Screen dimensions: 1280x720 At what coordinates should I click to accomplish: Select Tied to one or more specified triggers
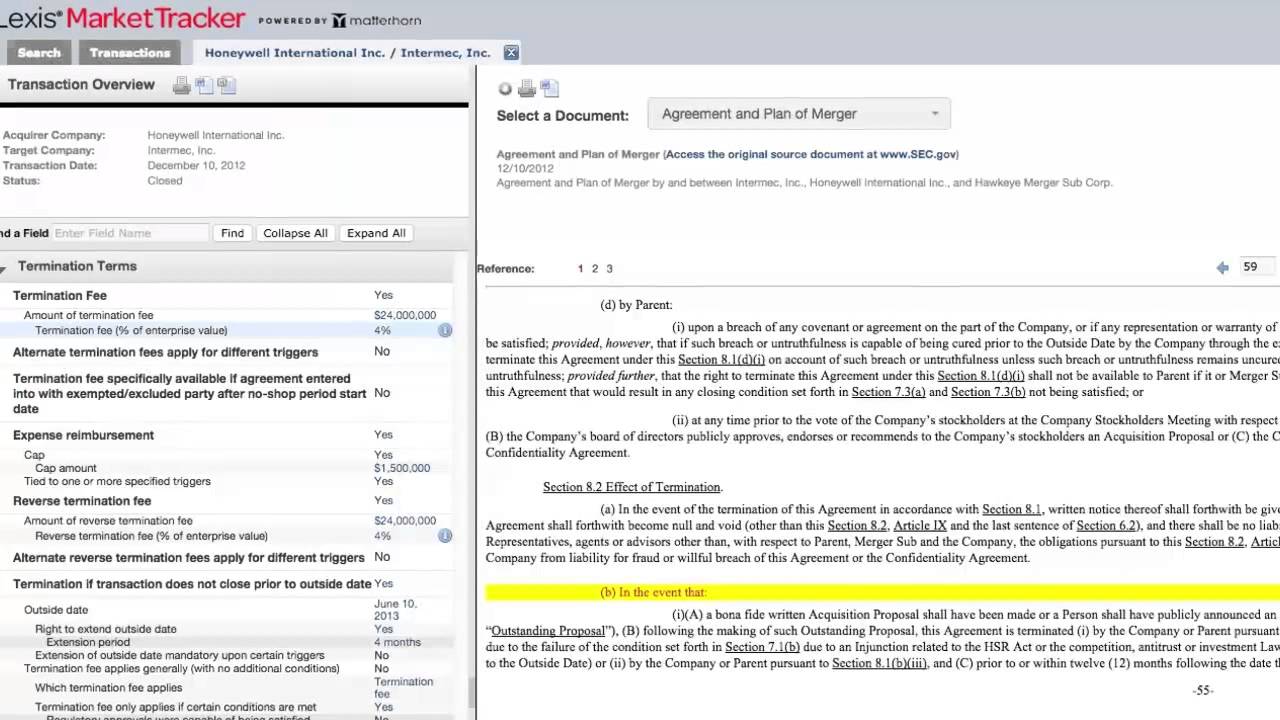pyautogui.click(x=227, y=481)
